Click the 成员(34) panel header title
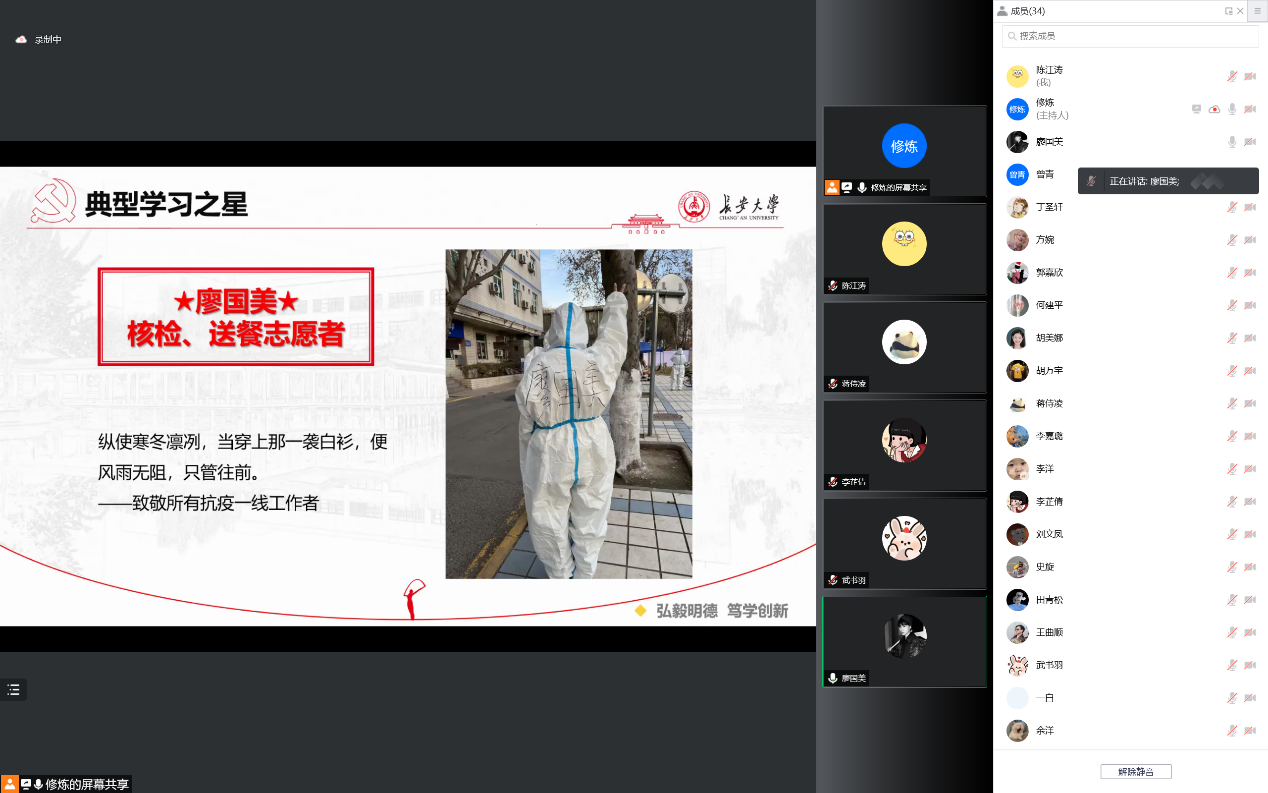Image resolution: width=1268 pixels, height=793 pixels. pyautogui.click(x=1027, y=11)
